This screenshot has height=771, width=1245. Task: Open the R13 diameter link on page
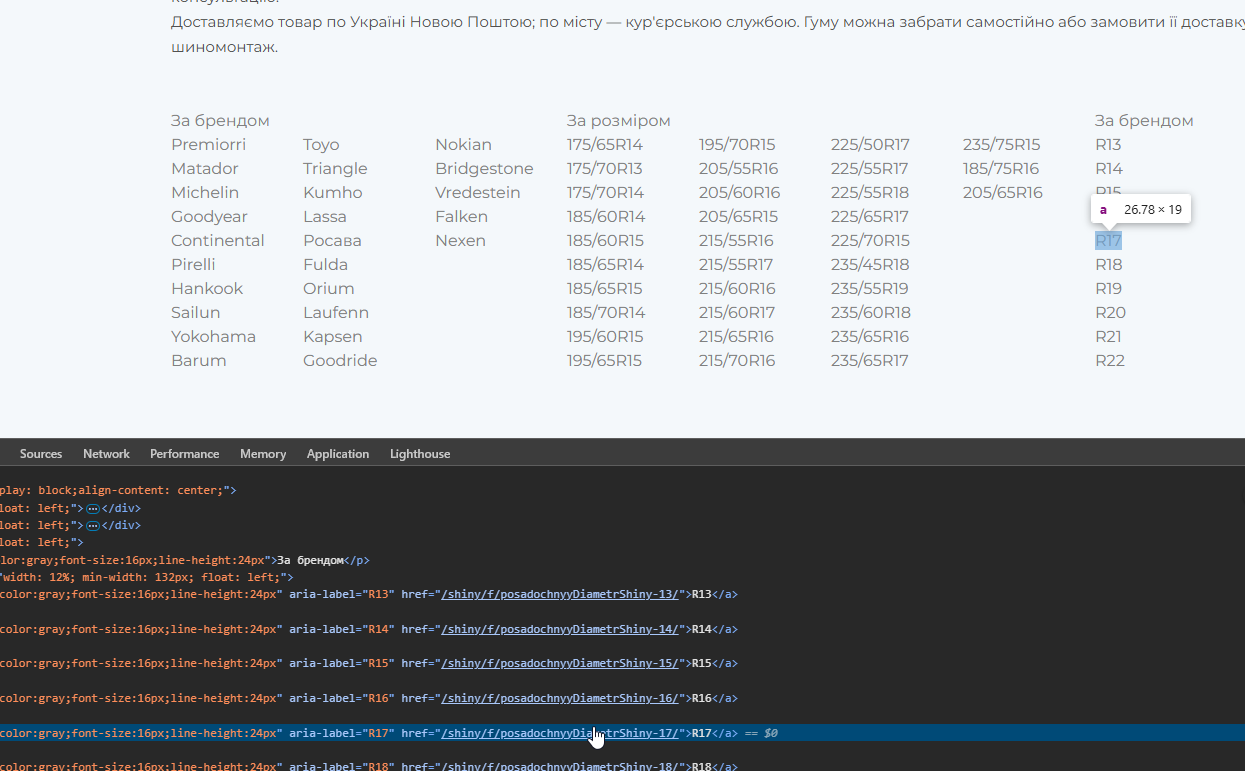1108,145
